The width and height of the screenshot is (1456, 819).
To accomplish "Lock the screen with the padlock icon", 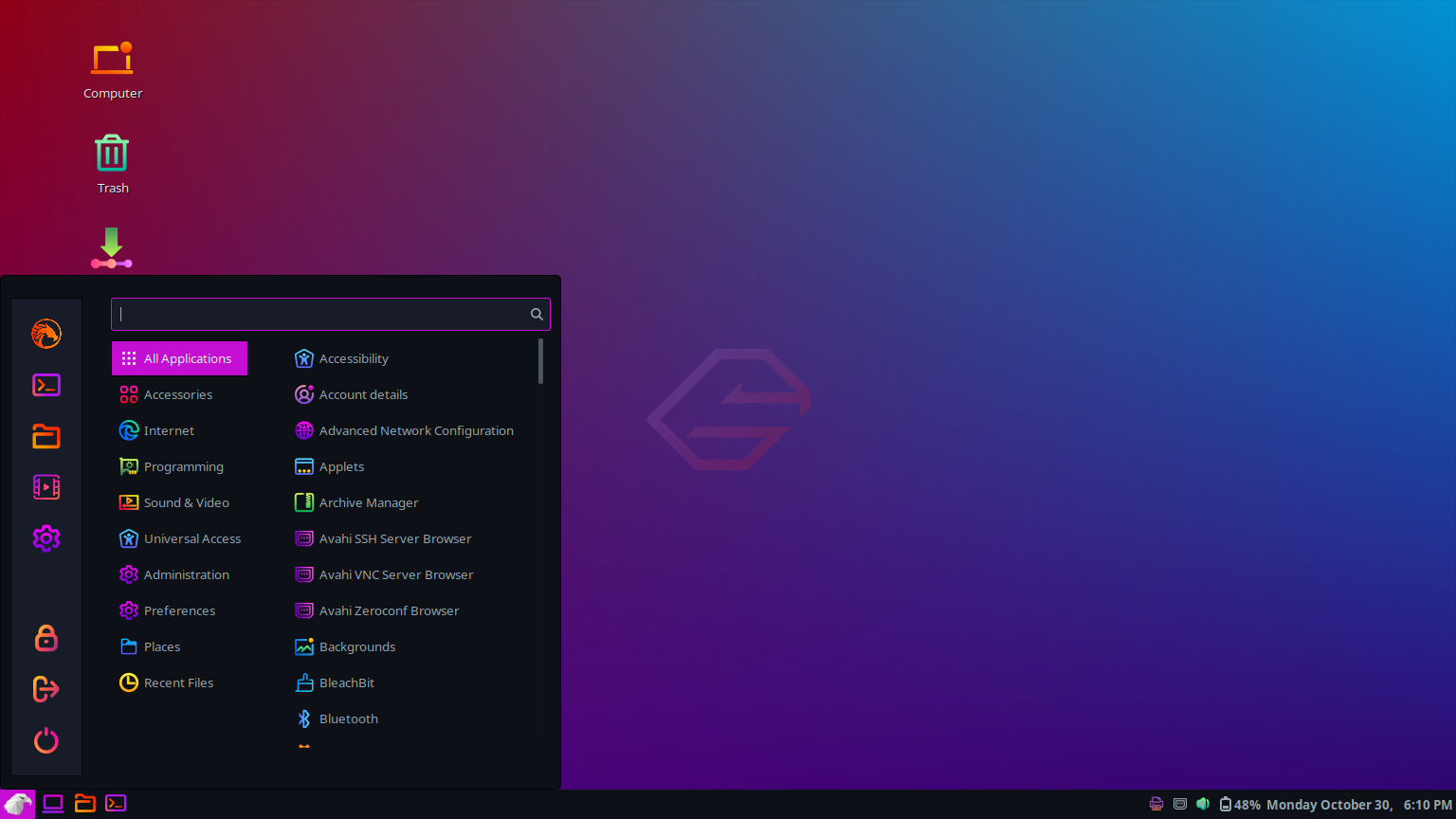I will tap(46, 638).
